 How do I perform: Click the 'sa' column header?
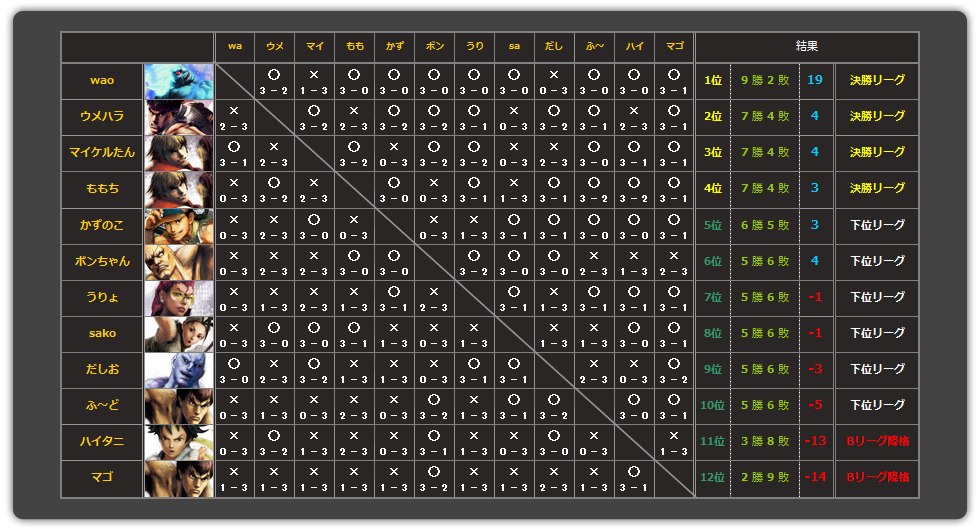point(514,46)
